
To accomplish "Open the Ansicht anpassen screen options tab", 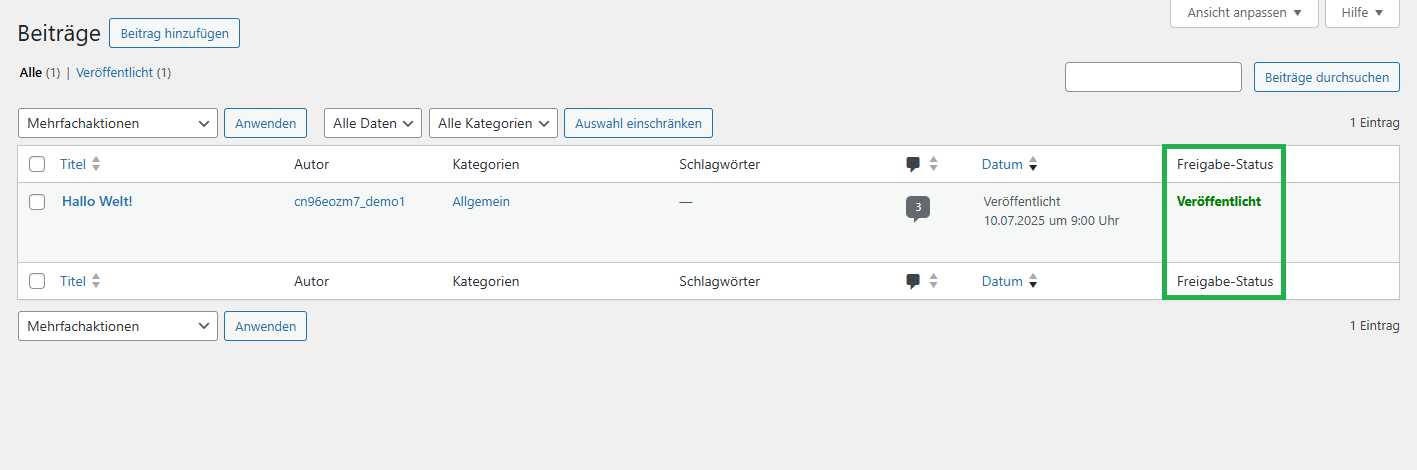I will pyautogui.click(x=1244, y=13).
